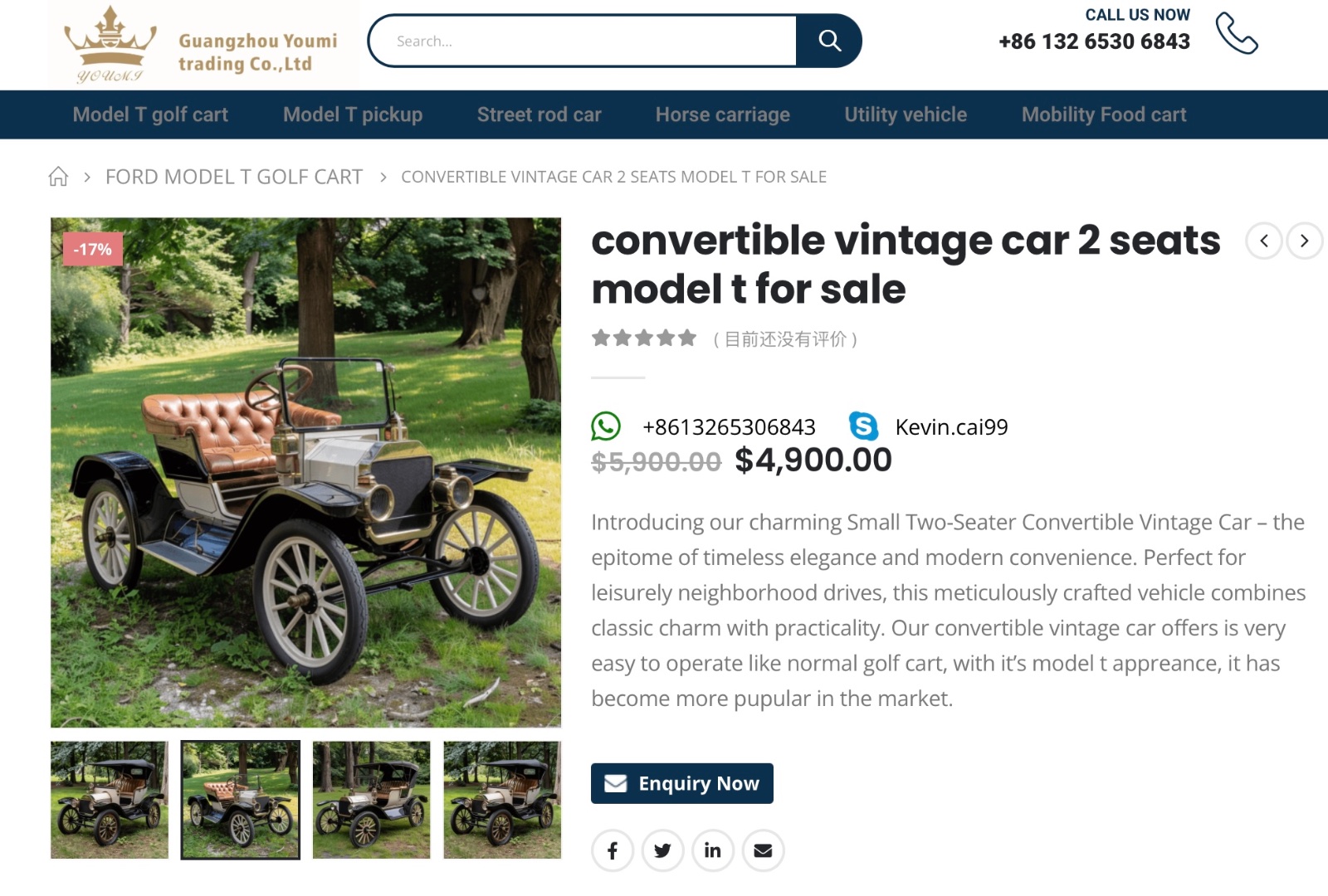
Task: Share product on LinkedIn
Action: pos(713,850)
